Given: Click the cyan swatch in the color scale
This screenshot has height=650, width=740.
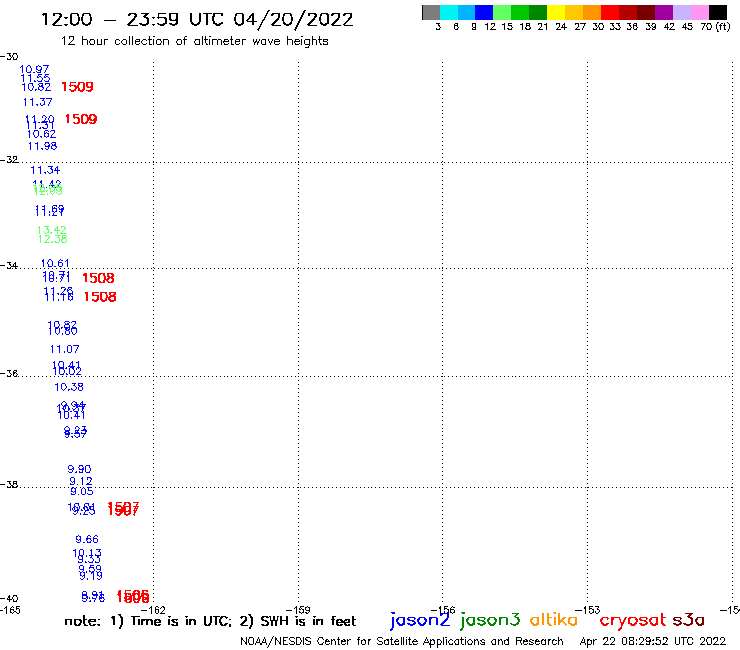Looking at the screenshot, I should 449,12.
